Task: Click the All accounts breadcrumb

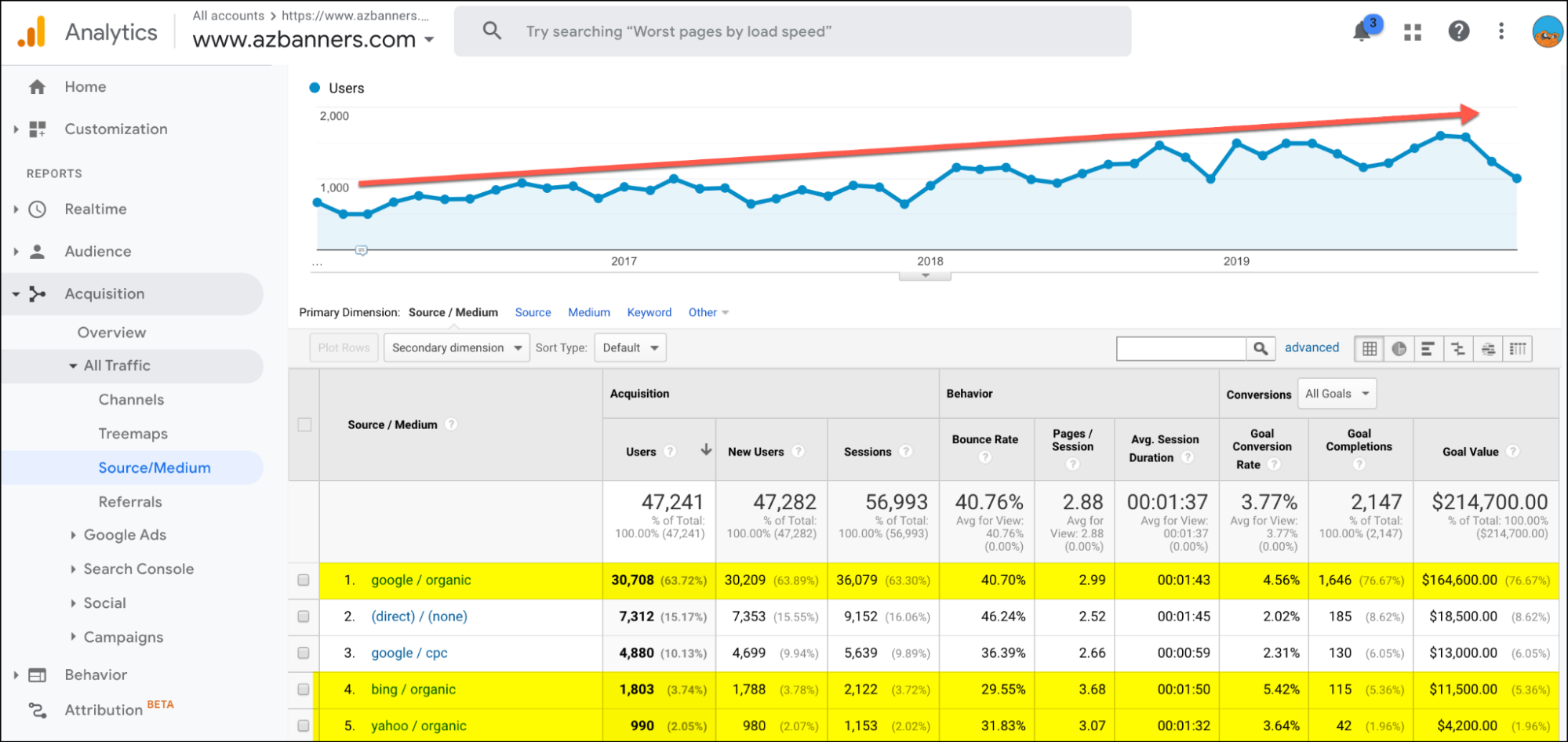Action: tap(228, 16)
